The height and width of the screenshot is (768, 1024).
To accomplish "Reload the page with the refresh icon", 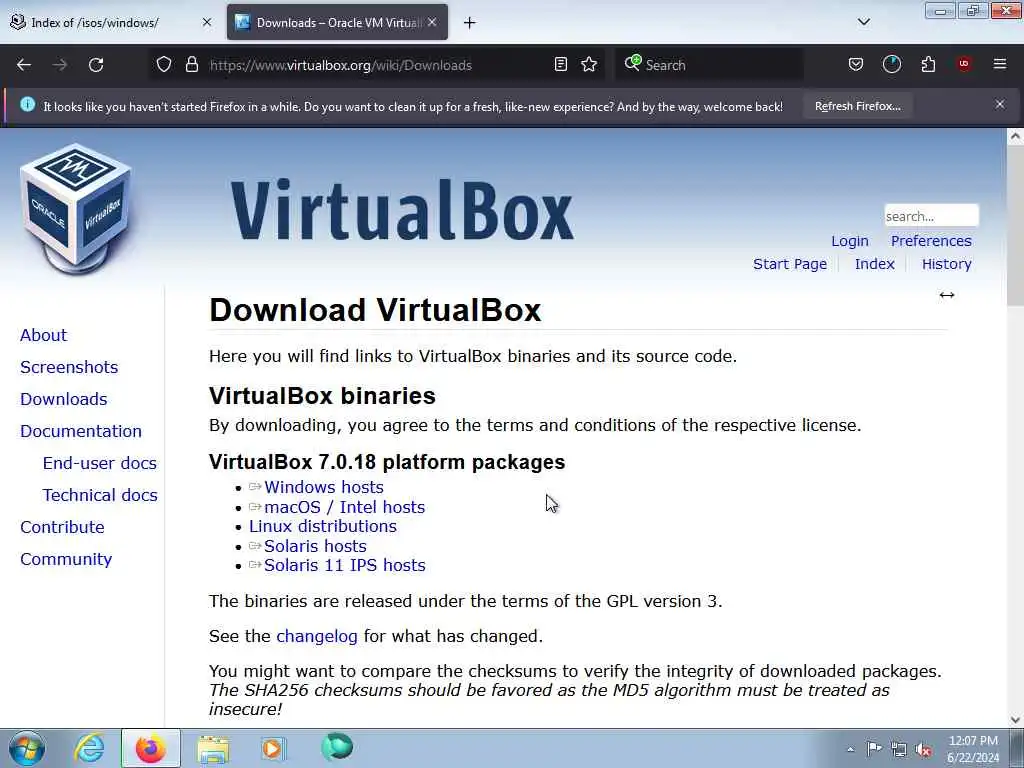I will coord(96,65).
